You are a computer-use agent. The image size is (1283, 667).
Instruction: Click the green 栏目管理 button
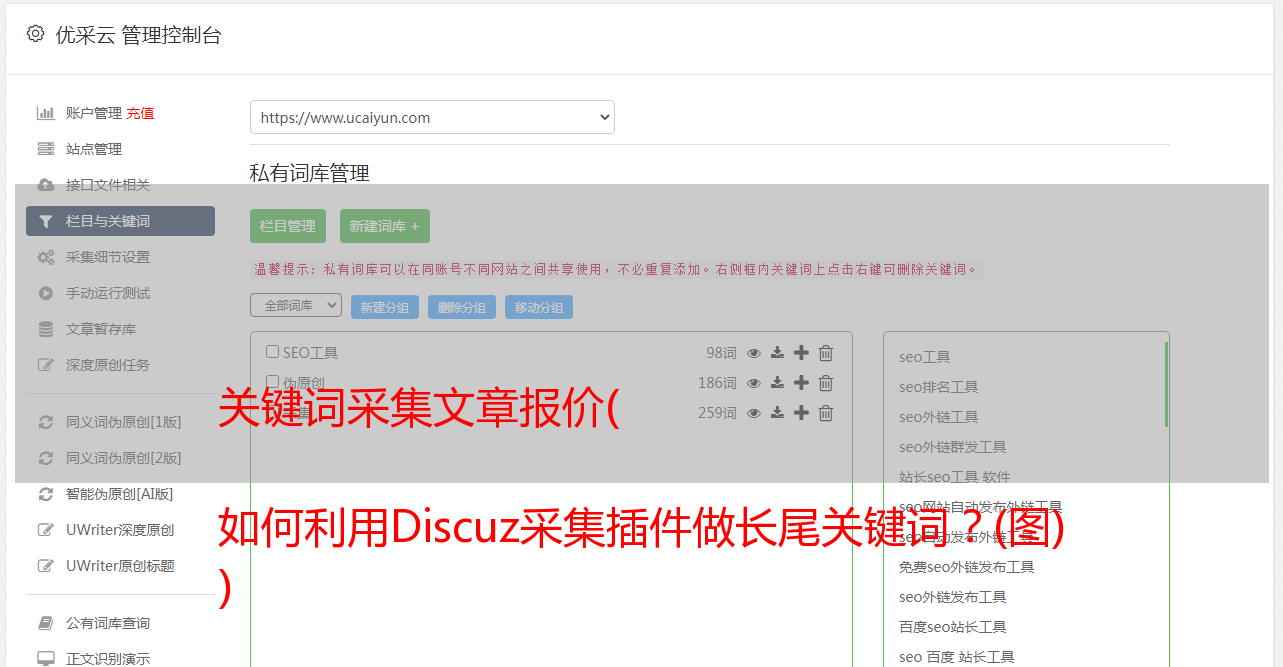click(x=288, y=226)
